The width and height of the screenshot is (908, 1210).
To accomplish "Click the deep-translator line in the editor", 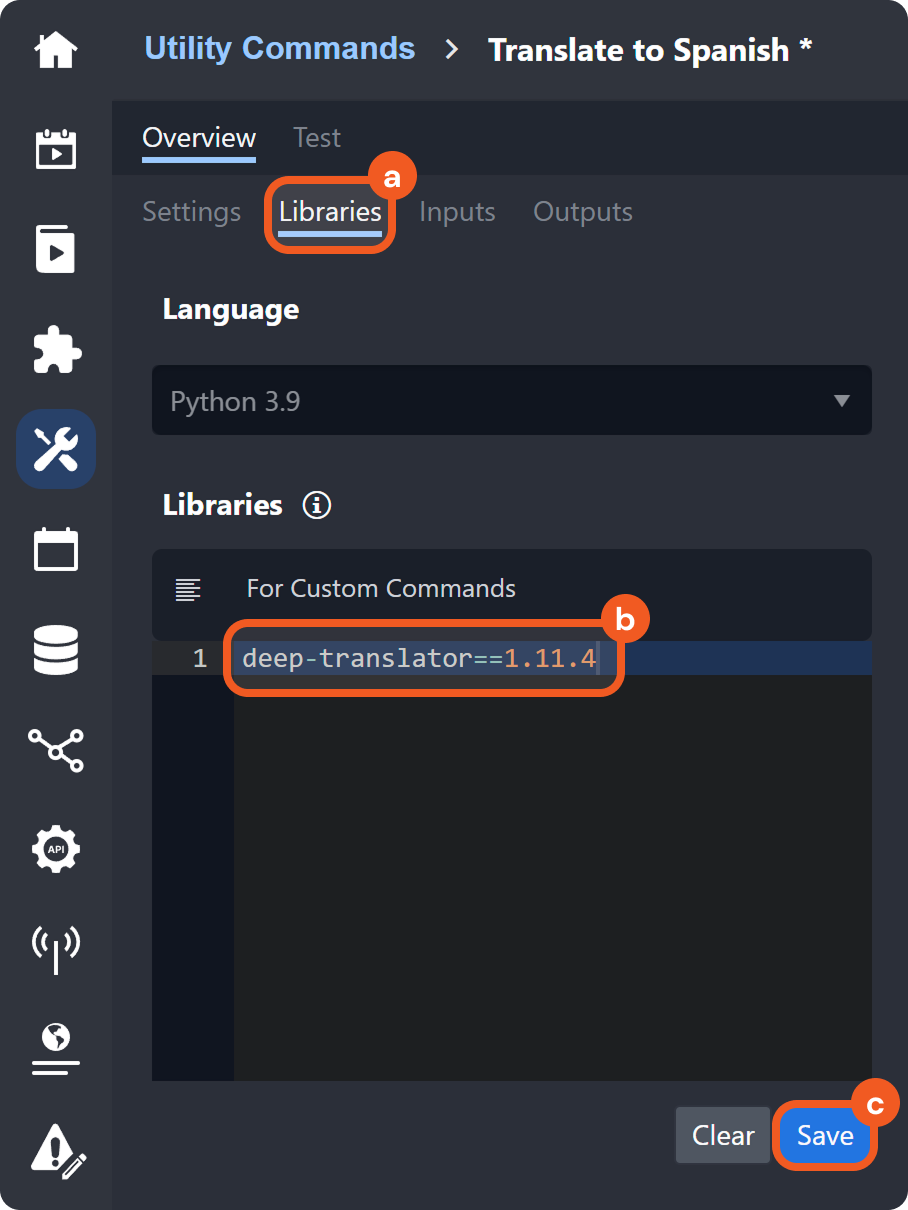I will tap(419, 659).
